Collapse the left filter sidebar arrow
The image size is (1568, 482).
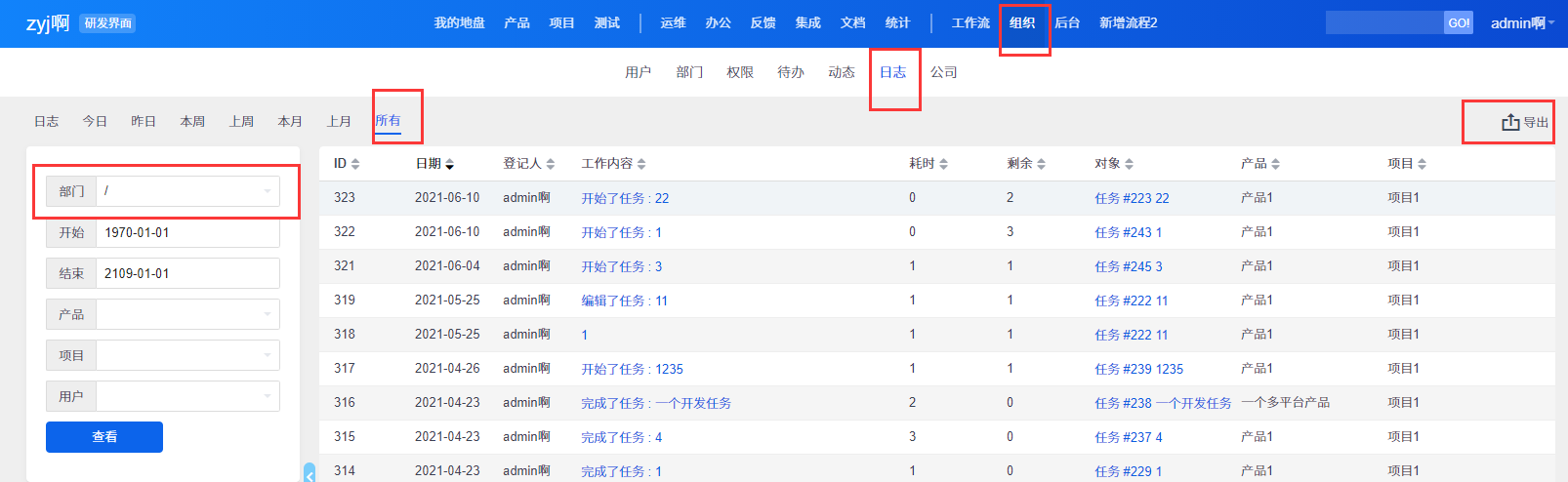tap(309, 474)
